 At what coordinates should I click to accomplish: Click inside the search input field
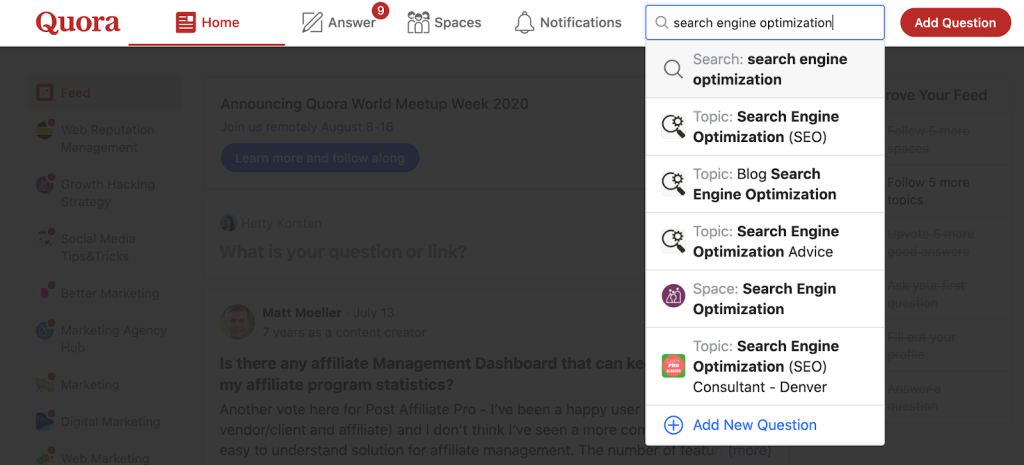click(x=765, y=23)
